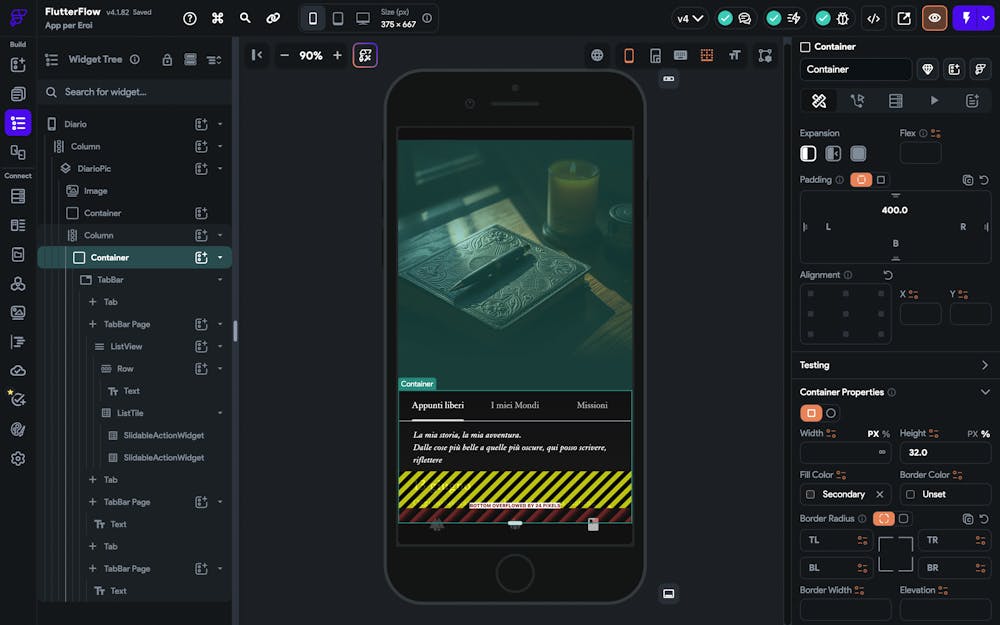The width and height of the screenshot is (1000, 625).
Task: Open the help question mark icon
Action: (x=190, y=18)
